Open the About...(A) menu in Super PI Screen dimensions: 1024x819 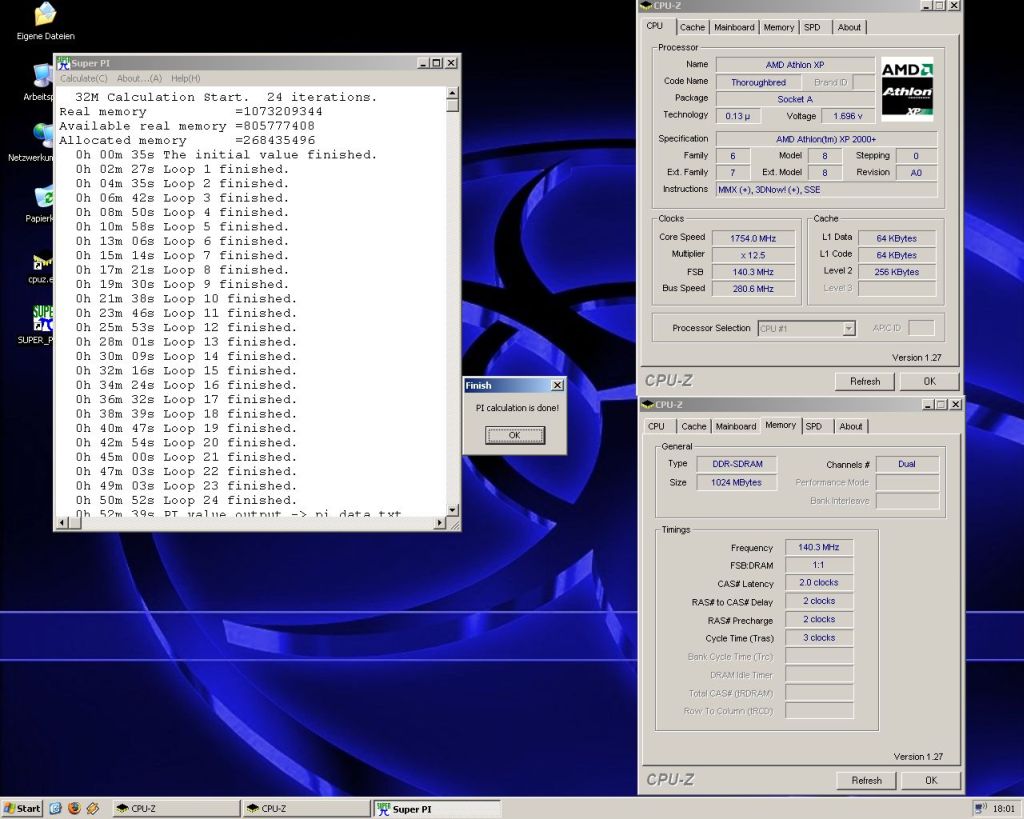139,78
